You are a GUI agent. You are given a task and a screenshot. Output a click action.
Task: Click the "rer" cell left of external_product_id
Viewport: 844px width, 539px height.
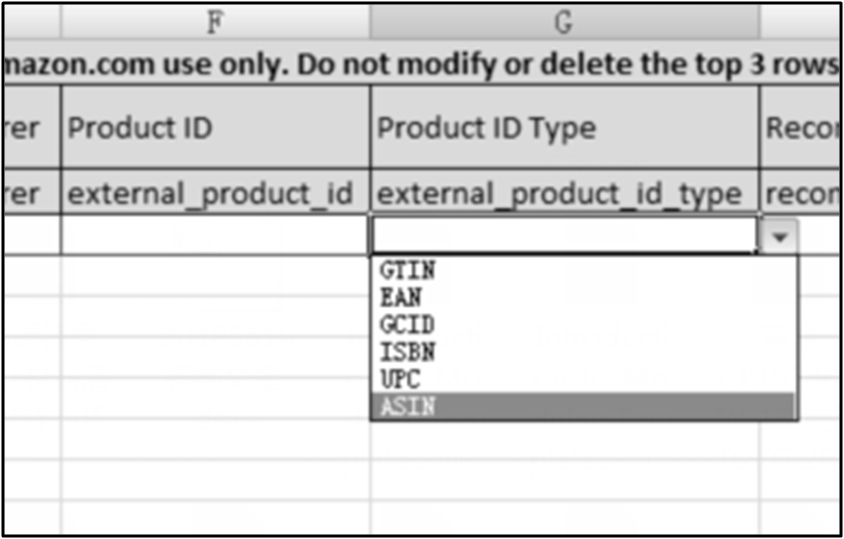[30, 194]
